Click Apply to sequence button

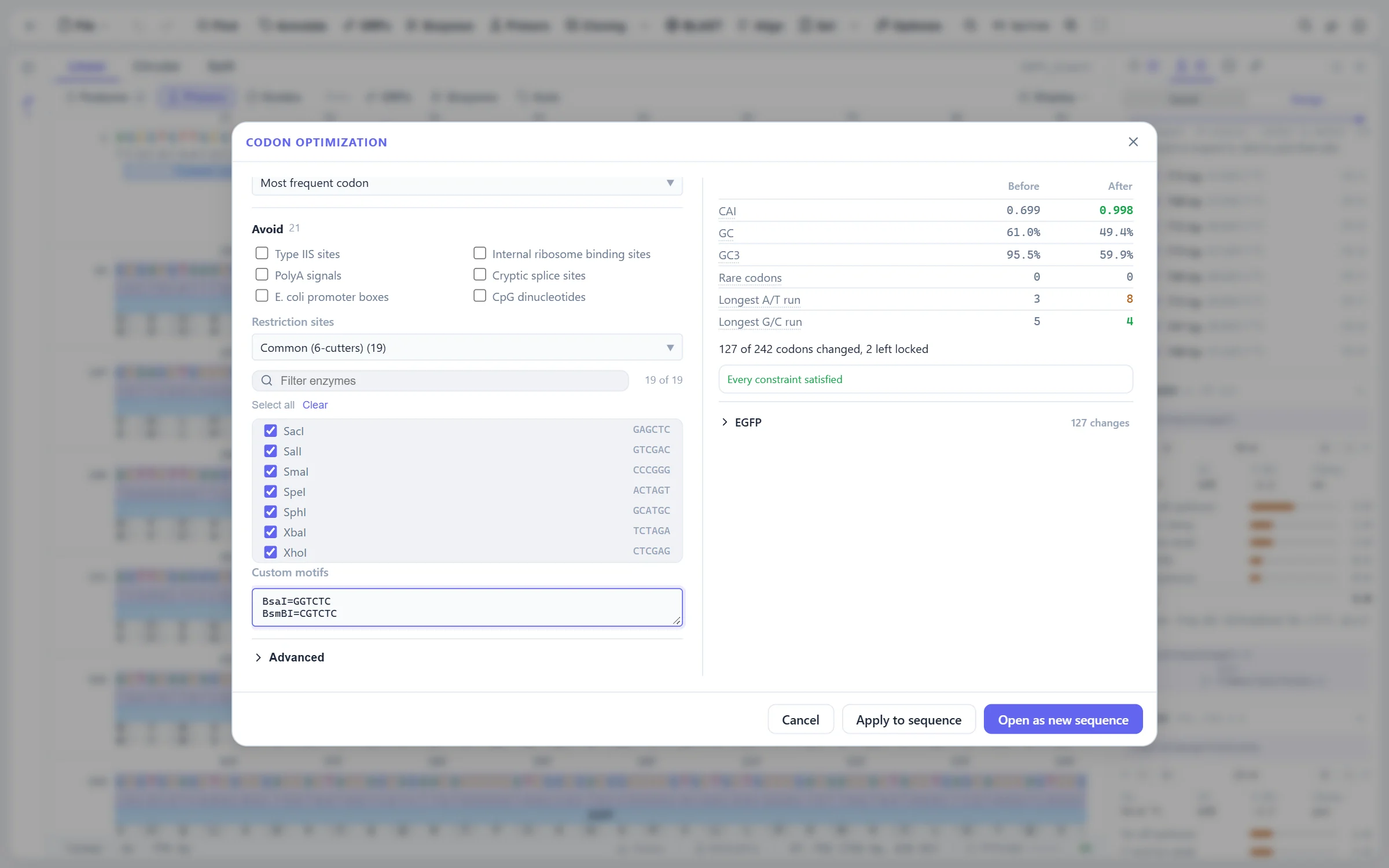(909, 719)
